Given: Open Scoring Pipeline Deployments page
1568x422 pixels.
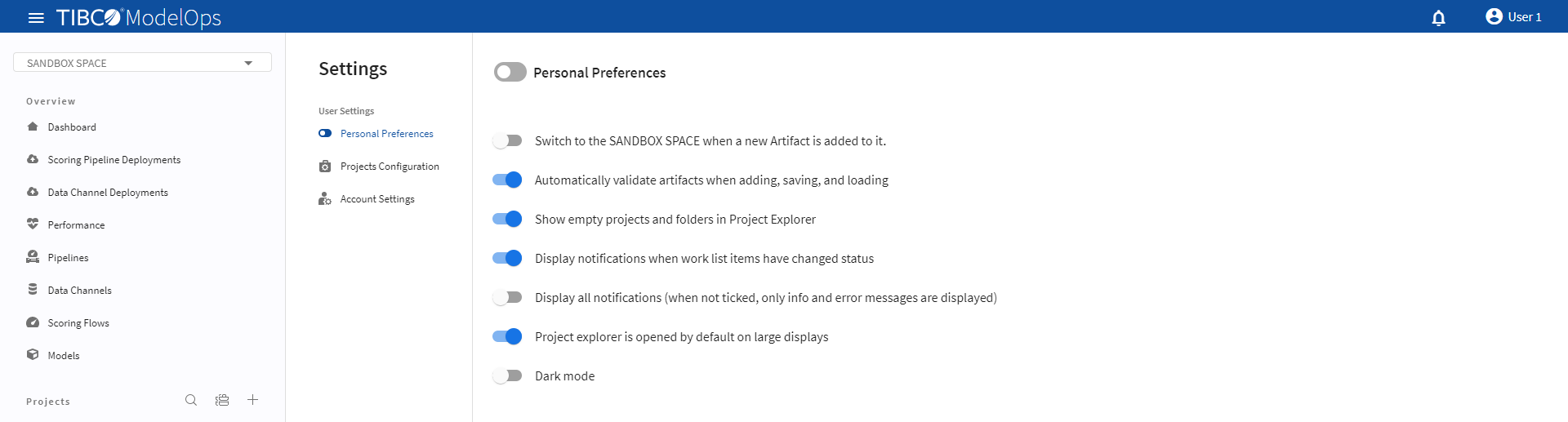Looking at the screenshot, I should (x=114, y=160).
